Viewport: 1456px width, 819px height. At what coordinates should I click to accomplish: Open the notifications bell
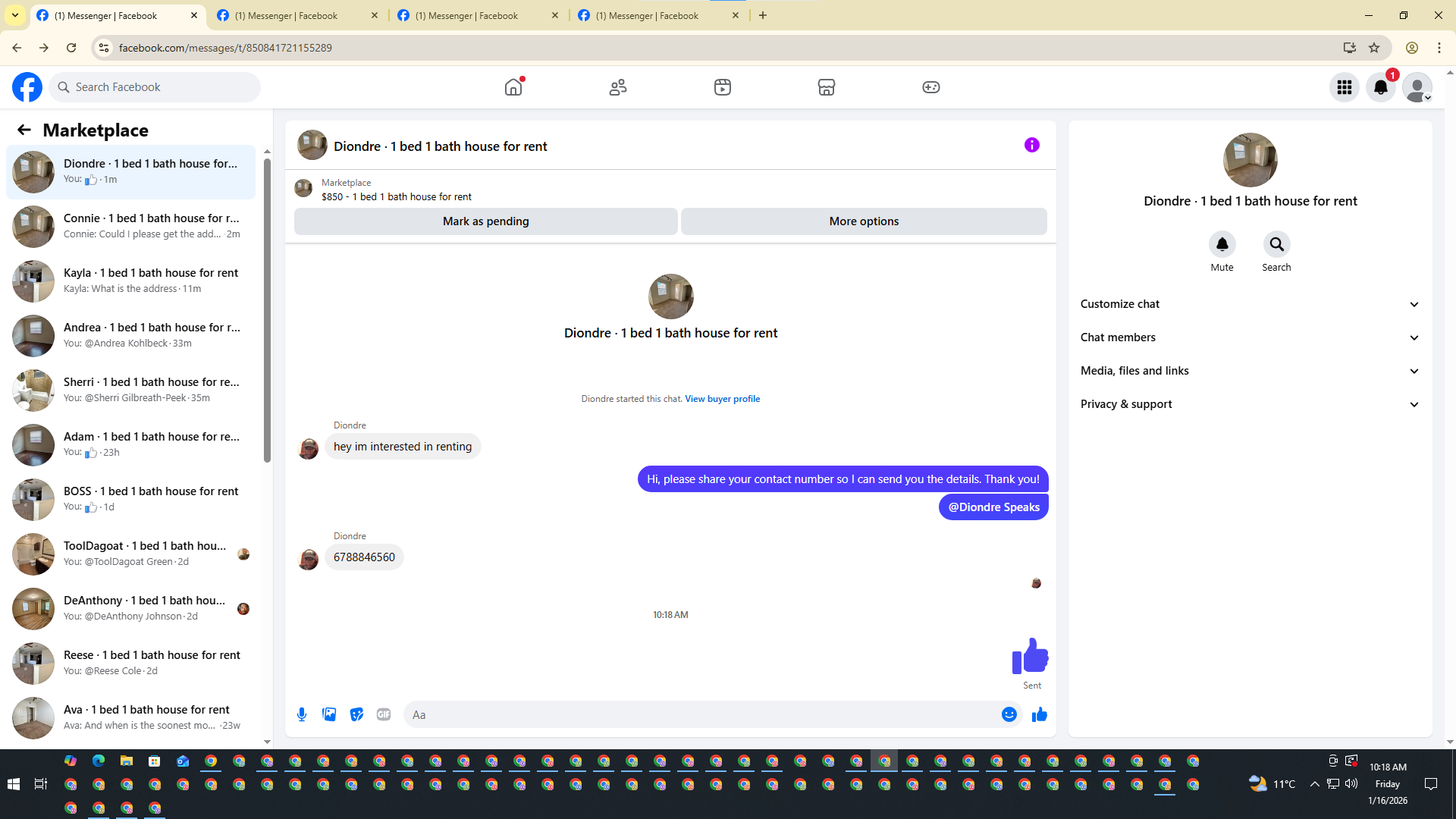point(1380,87)
